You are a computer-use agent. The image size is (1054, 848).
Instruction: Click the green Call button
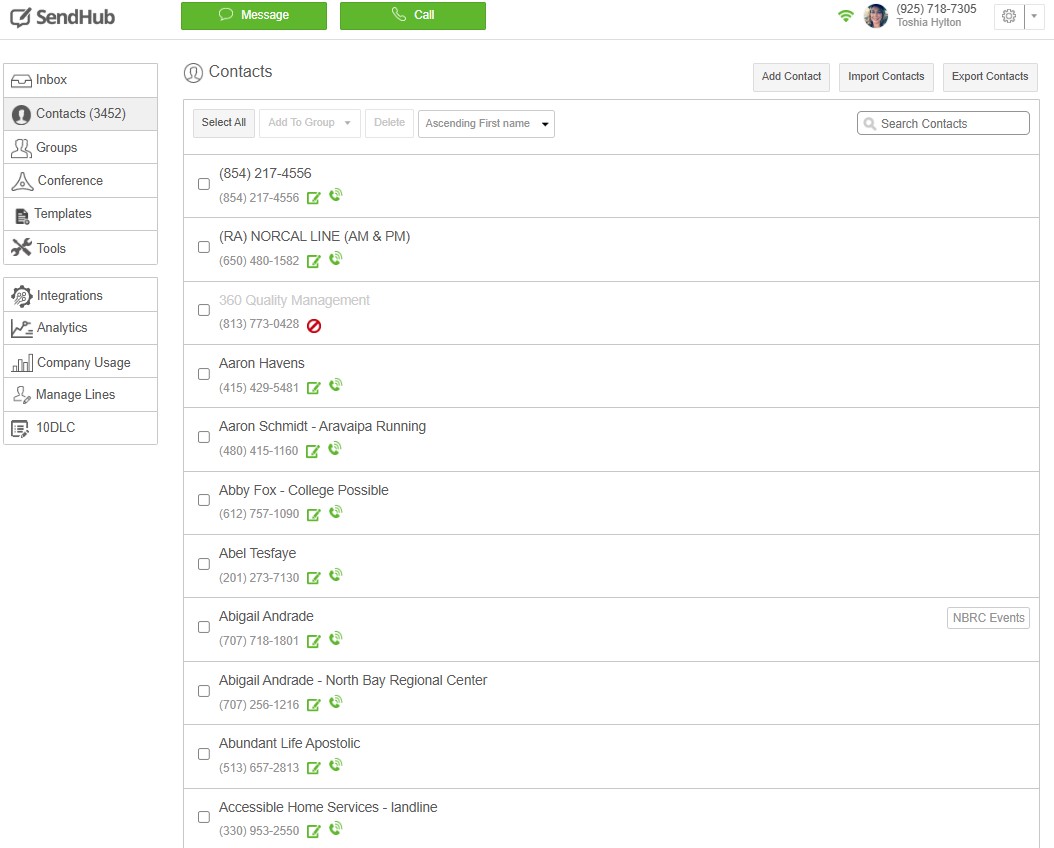tap(413, 15)
